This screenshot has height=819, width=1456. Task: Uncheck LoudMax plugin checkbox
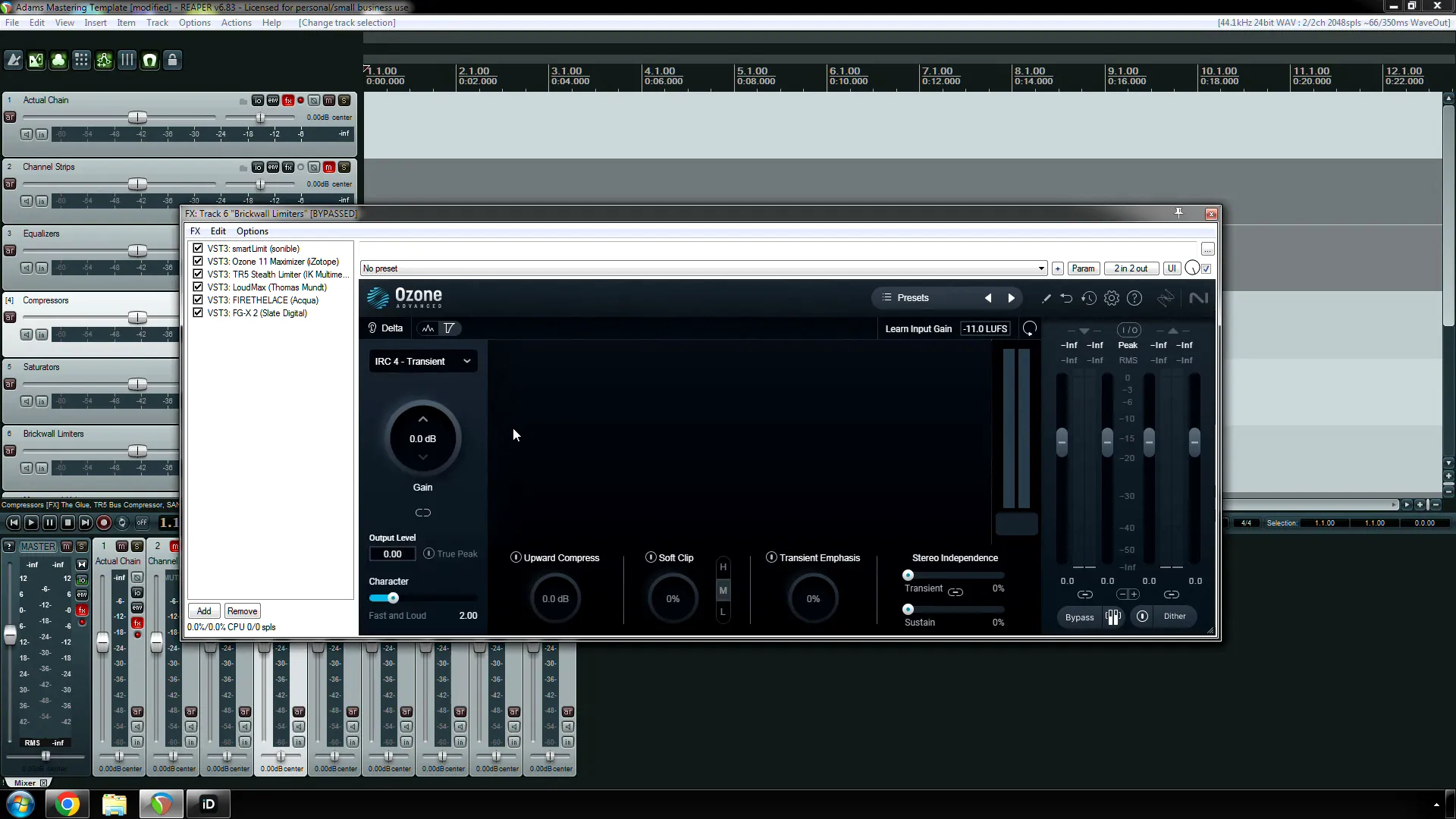[x=198, y=287]
